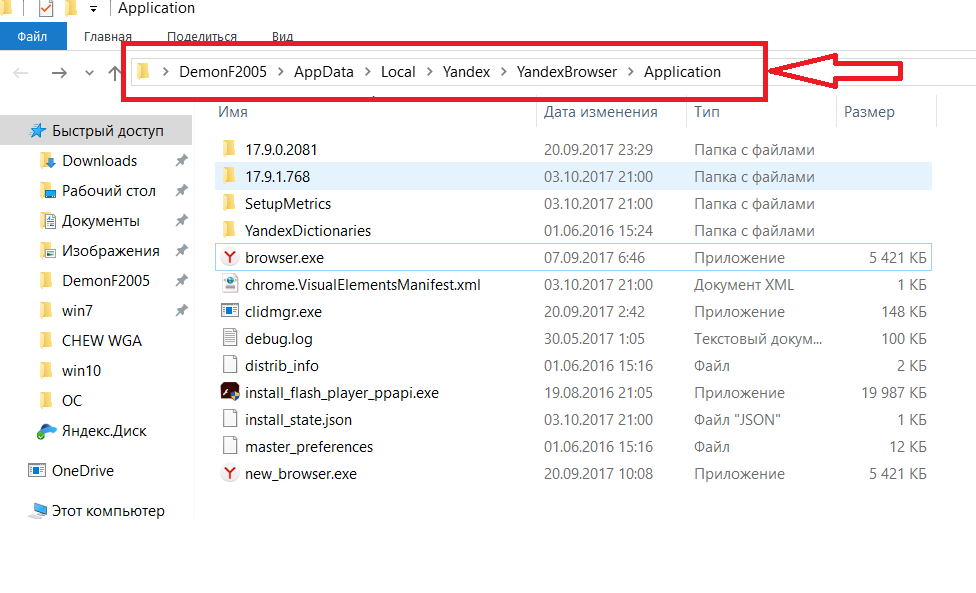Click install_flash_player_ppapi.exe installer icon

click(230, 391)
